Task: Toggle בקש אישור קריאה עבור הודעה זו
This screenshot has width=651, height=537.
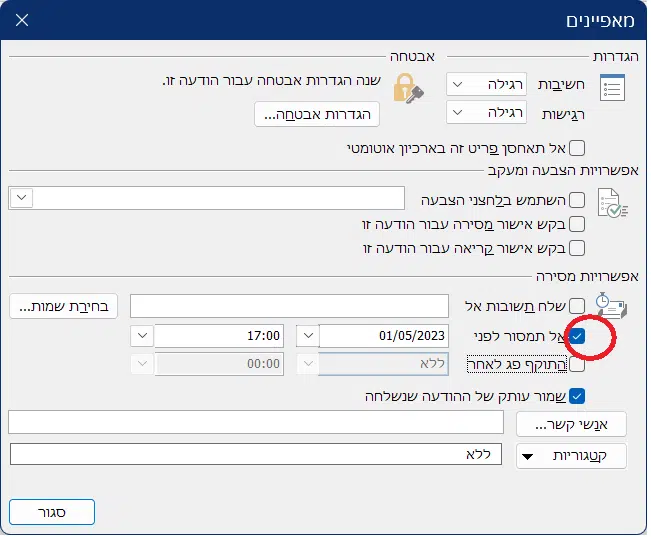Action: 577,248
